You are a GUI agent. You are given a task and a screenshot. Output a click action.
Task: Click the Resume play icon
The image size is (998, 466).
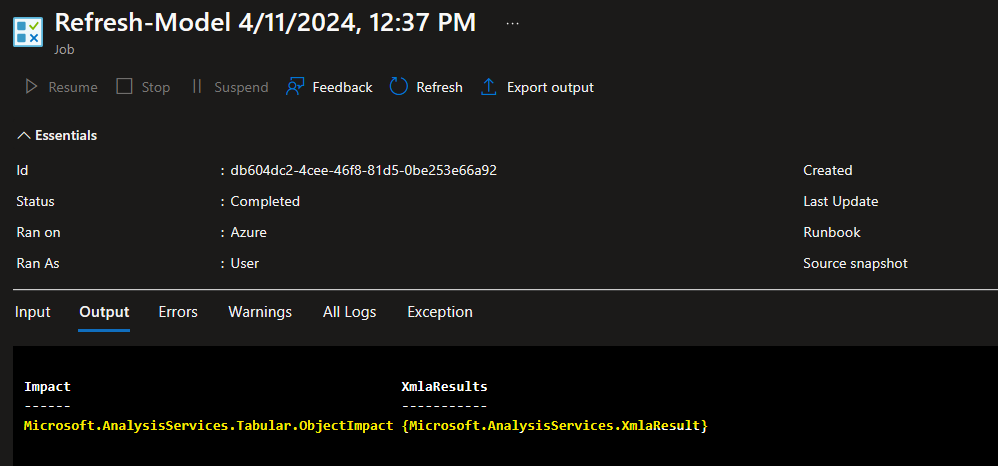[x=31, y=87]
